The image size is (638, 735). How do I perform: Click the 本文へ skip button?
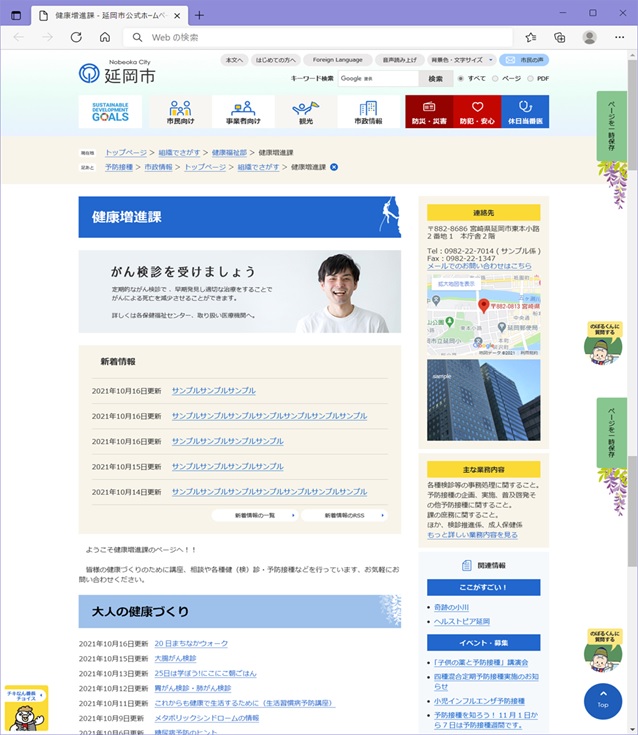[x=234, y=60]
